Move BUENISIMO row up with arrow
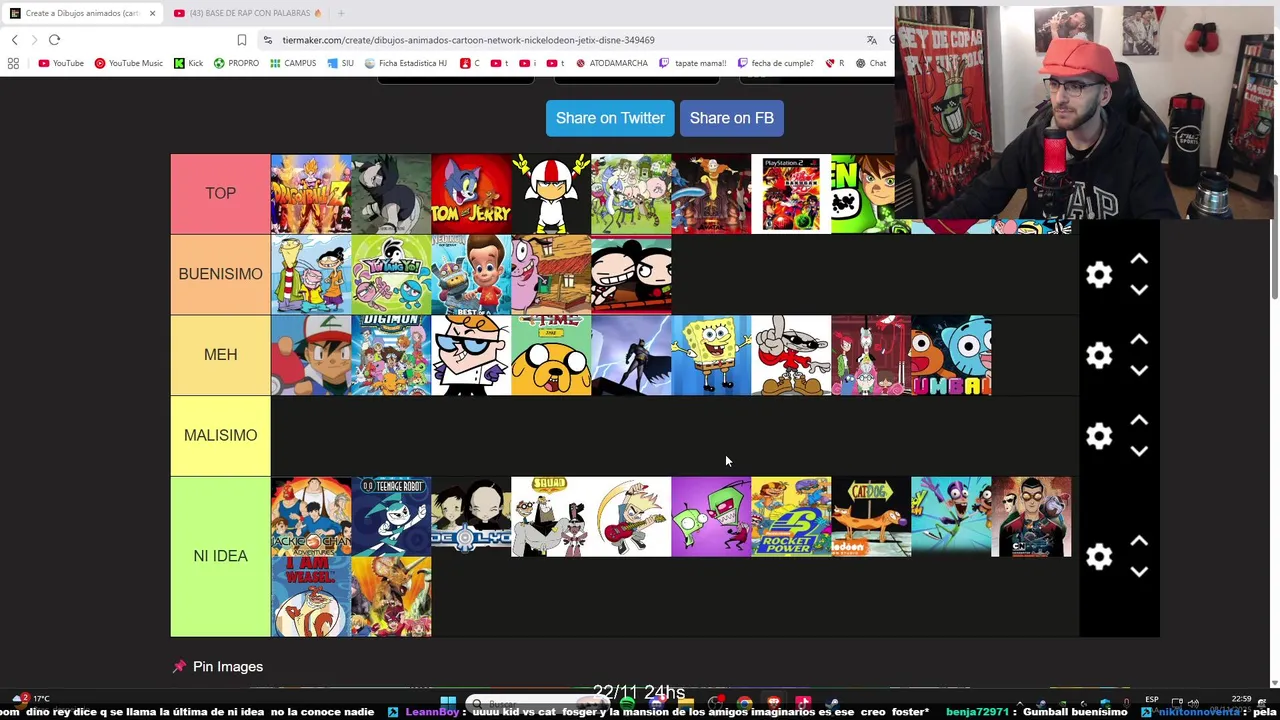The image size is (1280, 720). [x=1139, y=259]
